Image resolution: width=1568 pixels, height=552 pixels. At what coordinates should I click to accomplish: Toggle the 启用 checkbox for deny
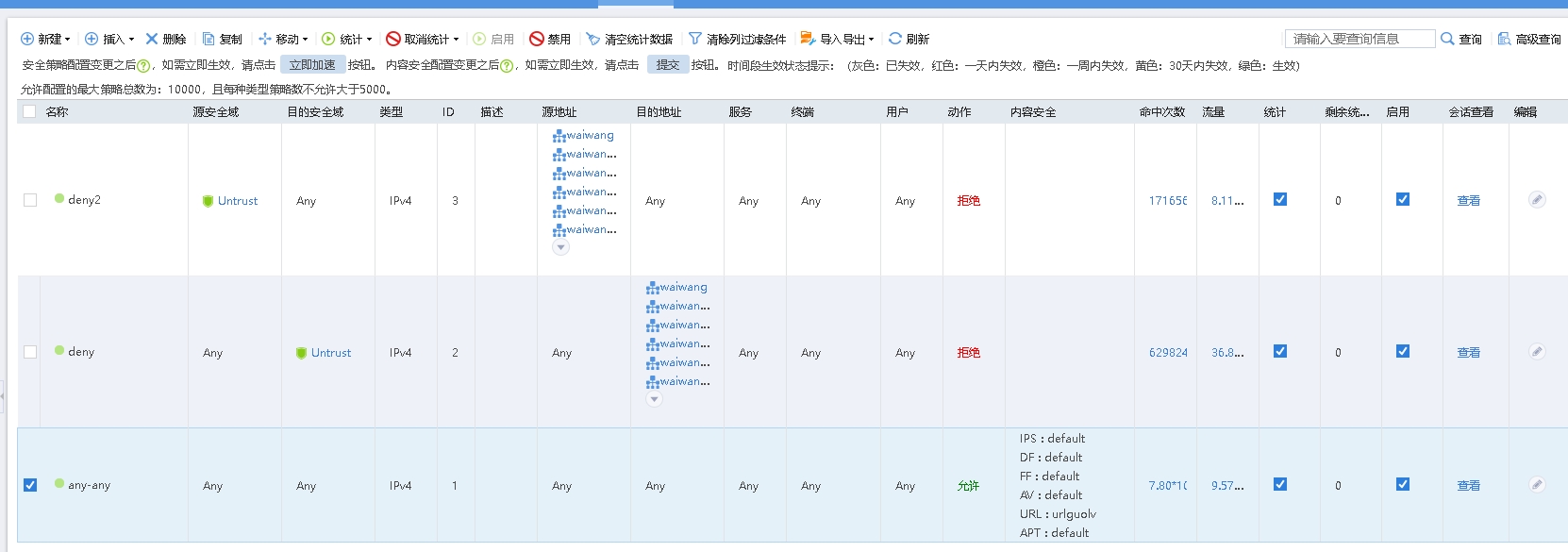1403,351
